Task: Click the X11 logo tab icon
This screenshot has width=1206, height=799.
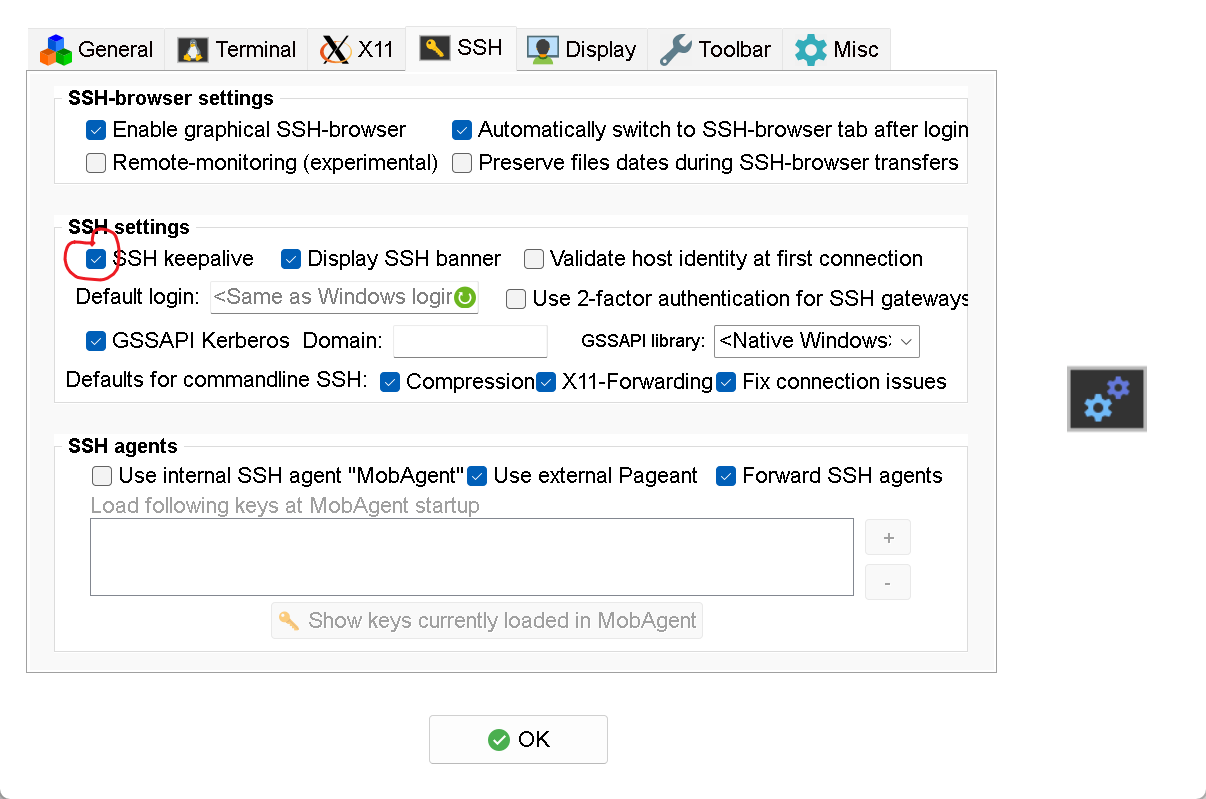Action: click(335, 49)
